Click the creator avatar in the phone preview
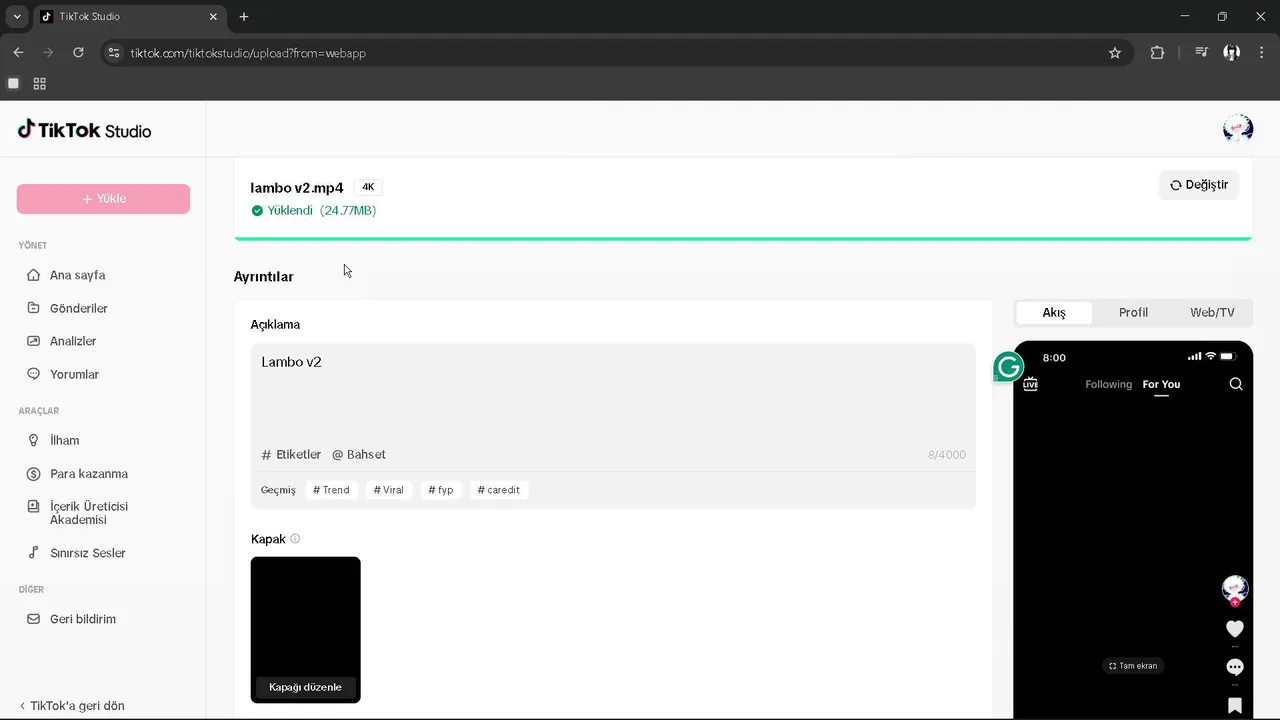 pyautogui.click(x=1235, y=588)
